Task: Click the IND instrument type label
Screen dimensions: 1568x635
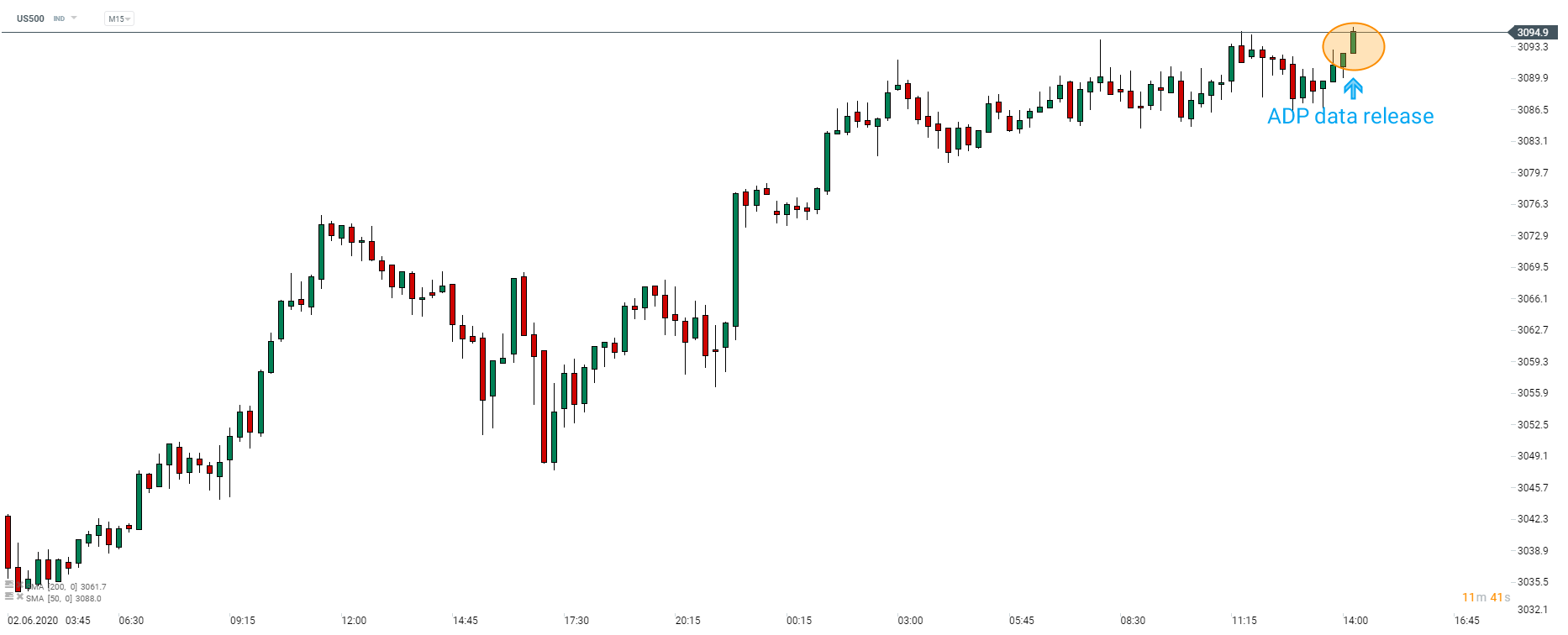Action: click(x=59, y=18)
